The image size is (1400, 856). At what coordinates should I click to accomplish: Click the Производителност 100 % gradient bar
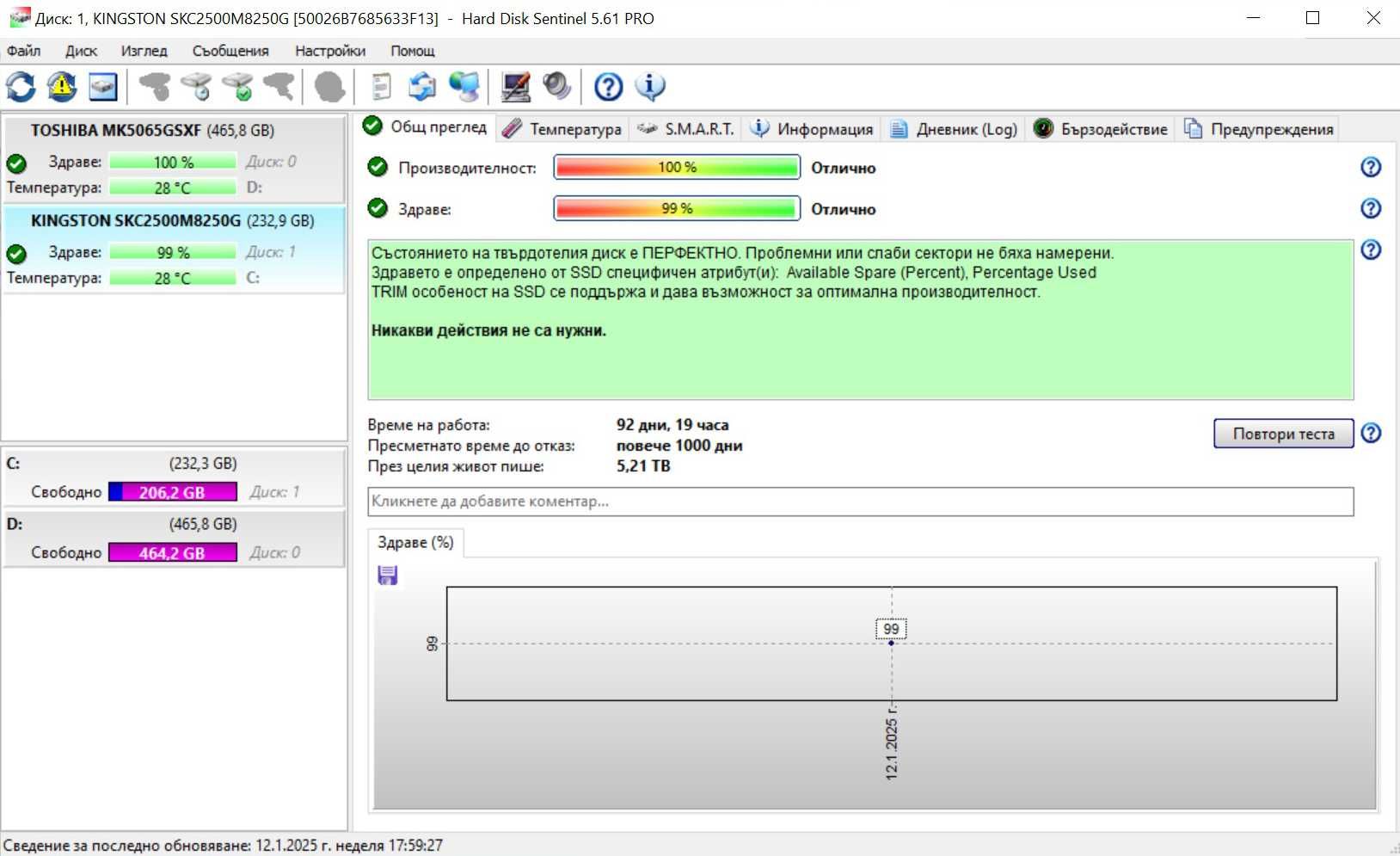pos(677,167)
